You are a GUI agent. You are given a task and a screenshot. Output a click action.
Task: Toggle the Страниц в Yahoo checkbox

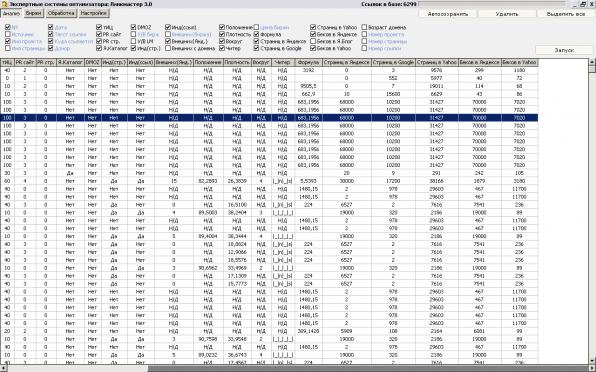point(313,27)
